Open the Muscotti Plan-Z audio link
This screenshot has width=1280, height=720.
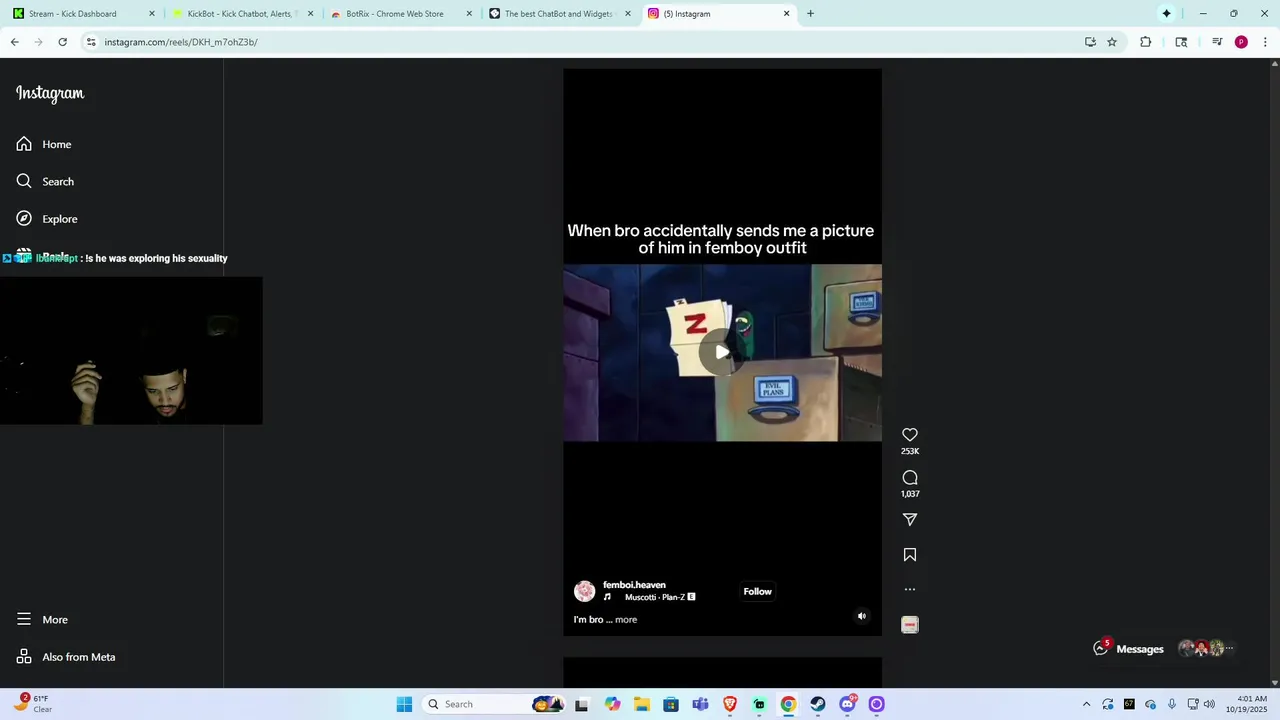[x=655, y=597]
